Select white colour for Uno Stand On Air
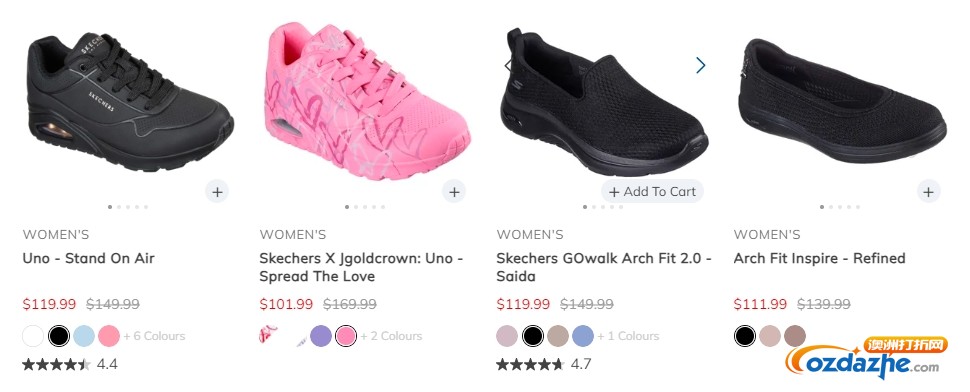Viewport: 970px width, 392px height. pos(33,336)
